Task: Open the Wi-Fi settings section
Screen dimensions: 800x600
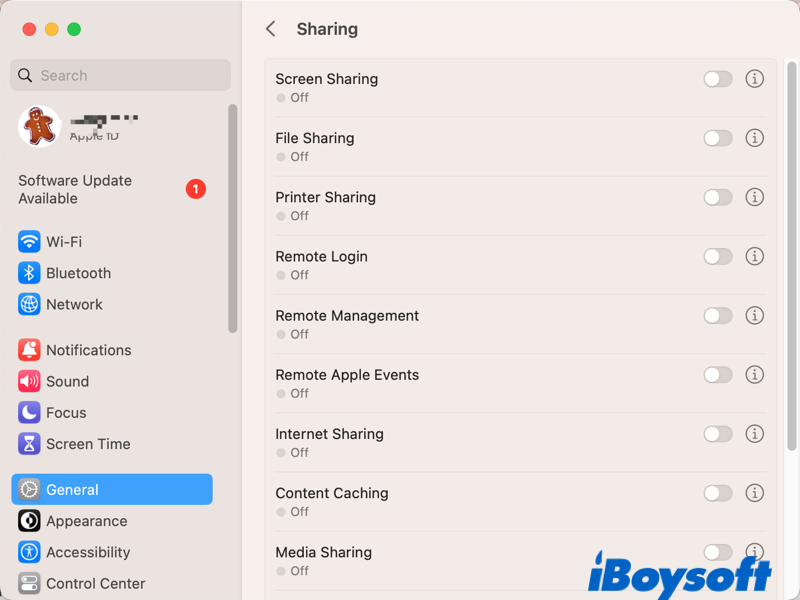Action: 75,241
